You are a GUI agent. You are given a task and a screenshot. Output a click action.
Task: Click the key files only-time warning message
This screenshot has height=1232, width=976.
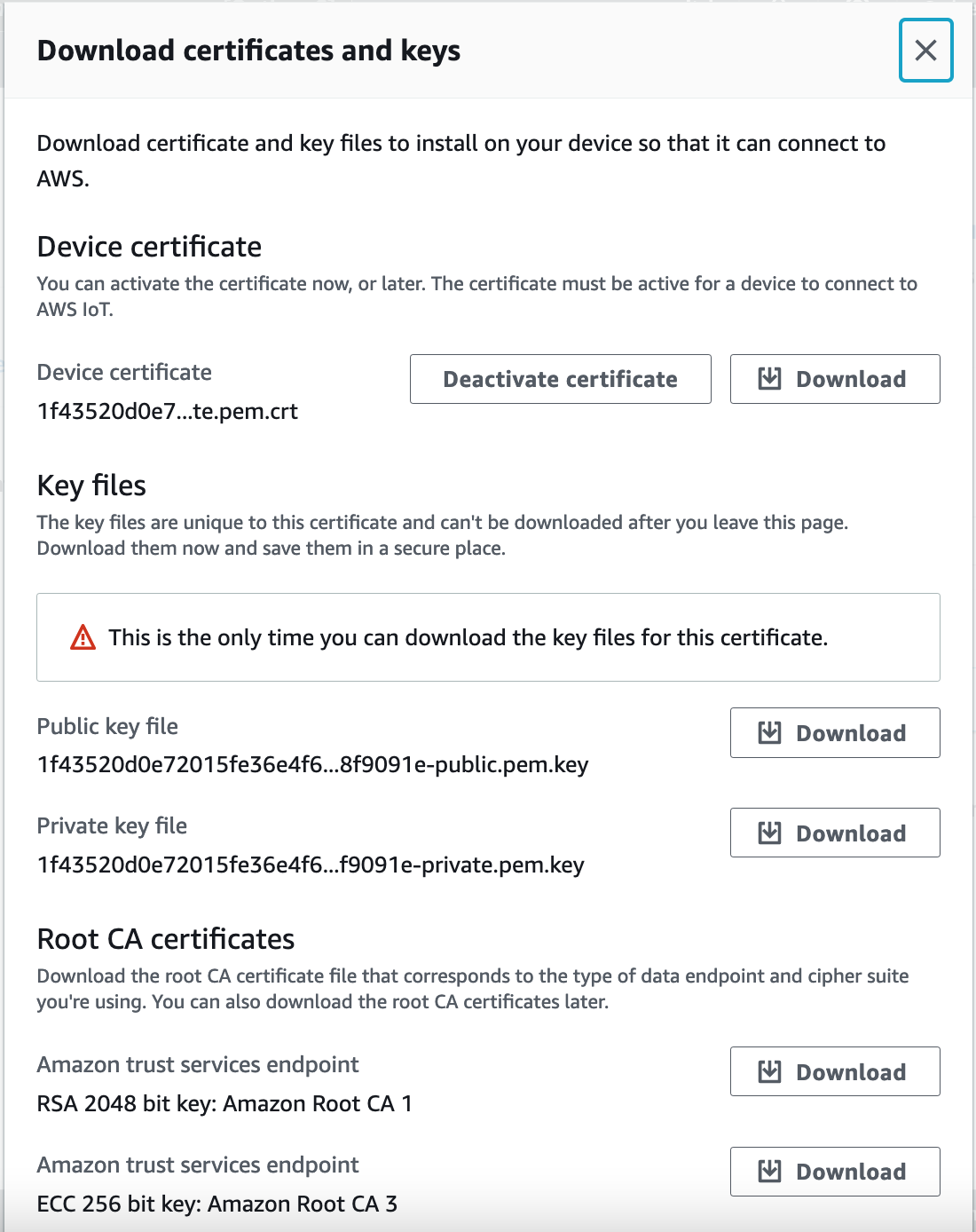tap(468, 637)
